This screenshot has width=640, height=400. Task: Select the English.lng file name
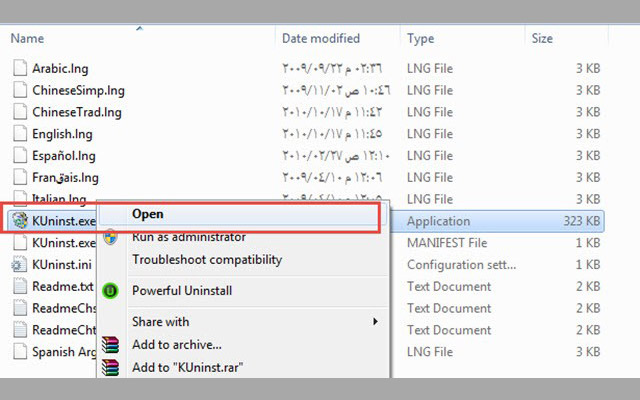[x=66, y=134]
